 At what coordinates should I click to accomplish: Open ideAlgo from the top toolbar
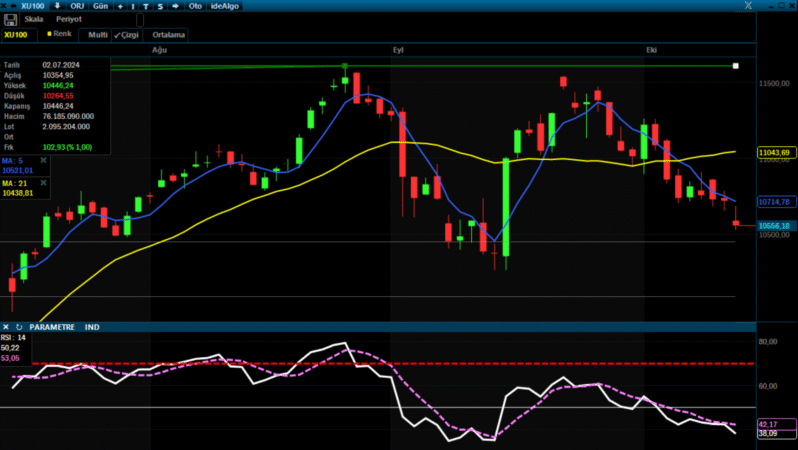226,6
